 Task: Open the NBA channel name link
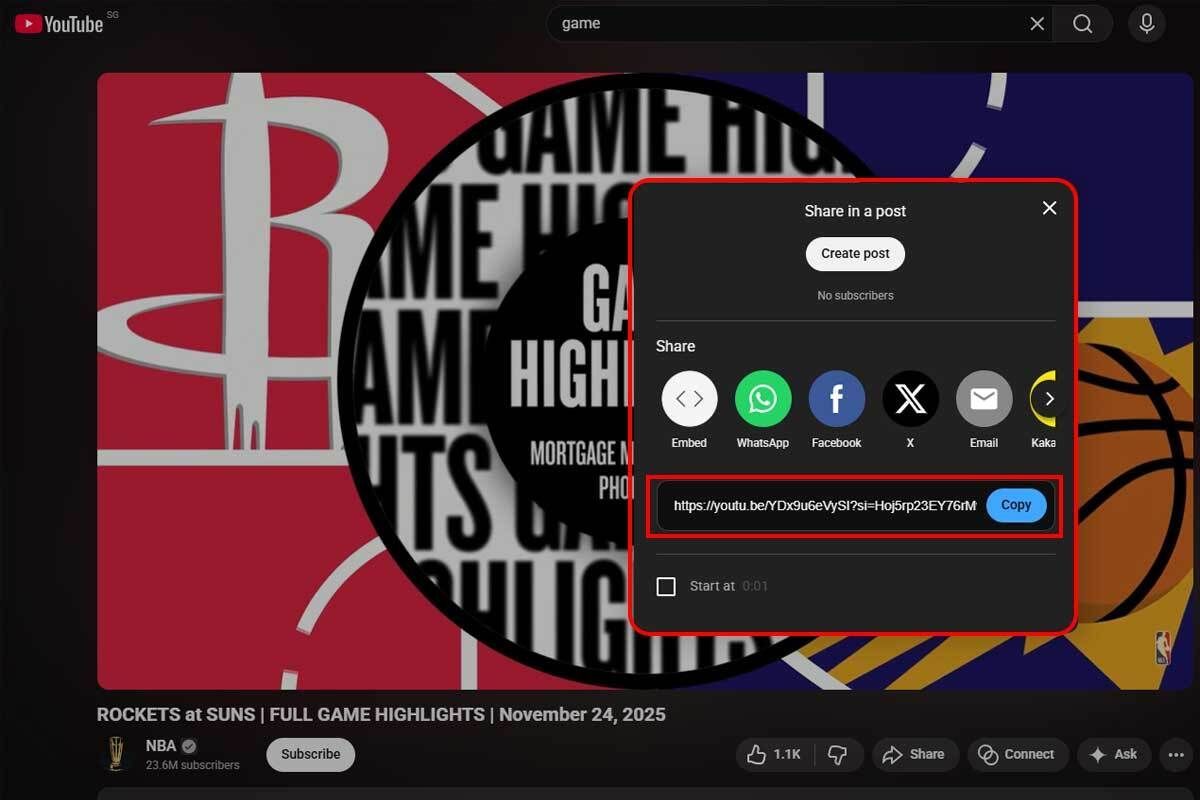point(160,746)
